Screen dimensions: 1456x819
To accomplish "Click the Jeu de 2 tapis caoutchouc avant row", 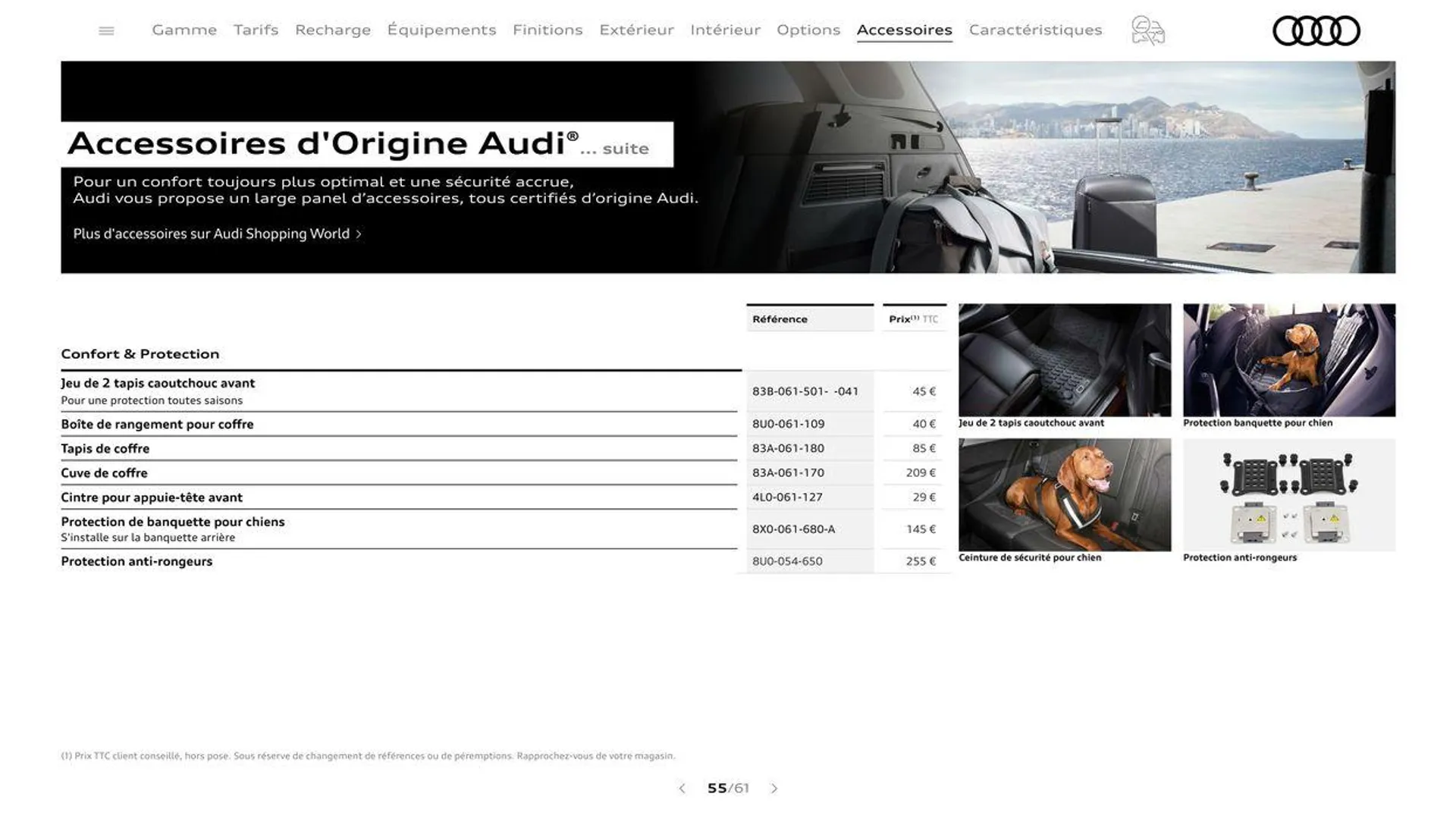I will [x=399, y=391].
